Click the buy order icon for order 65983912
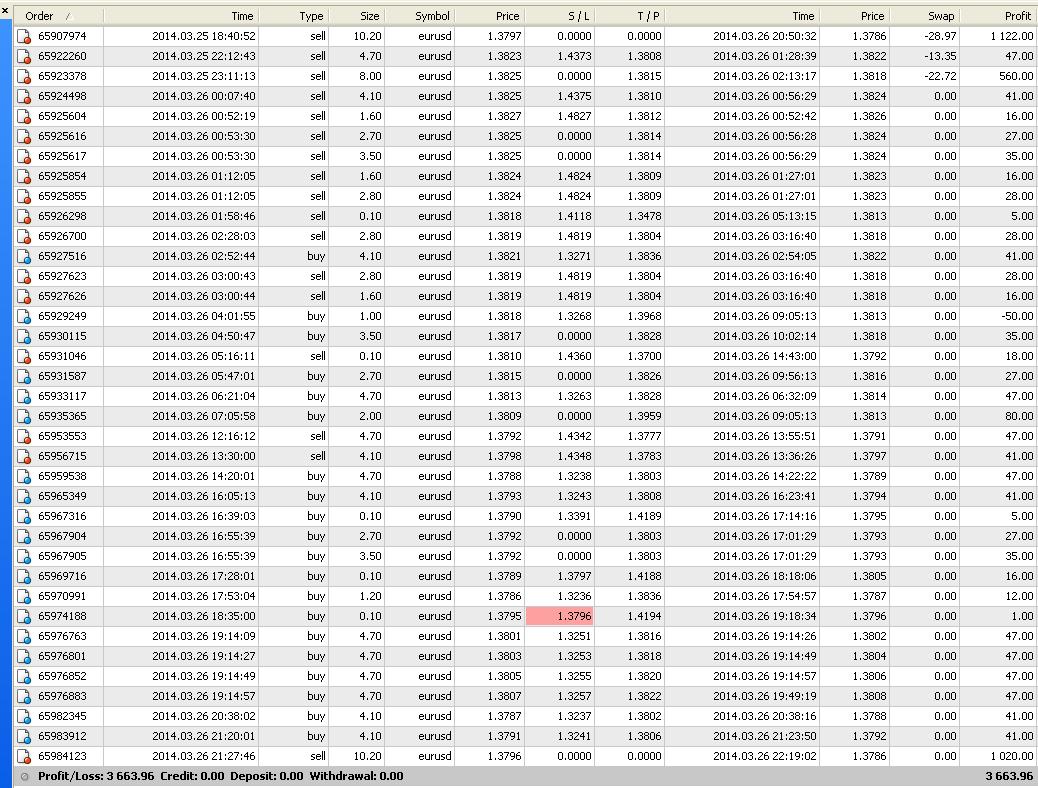The image size is (1038, 788). point(24,736)
